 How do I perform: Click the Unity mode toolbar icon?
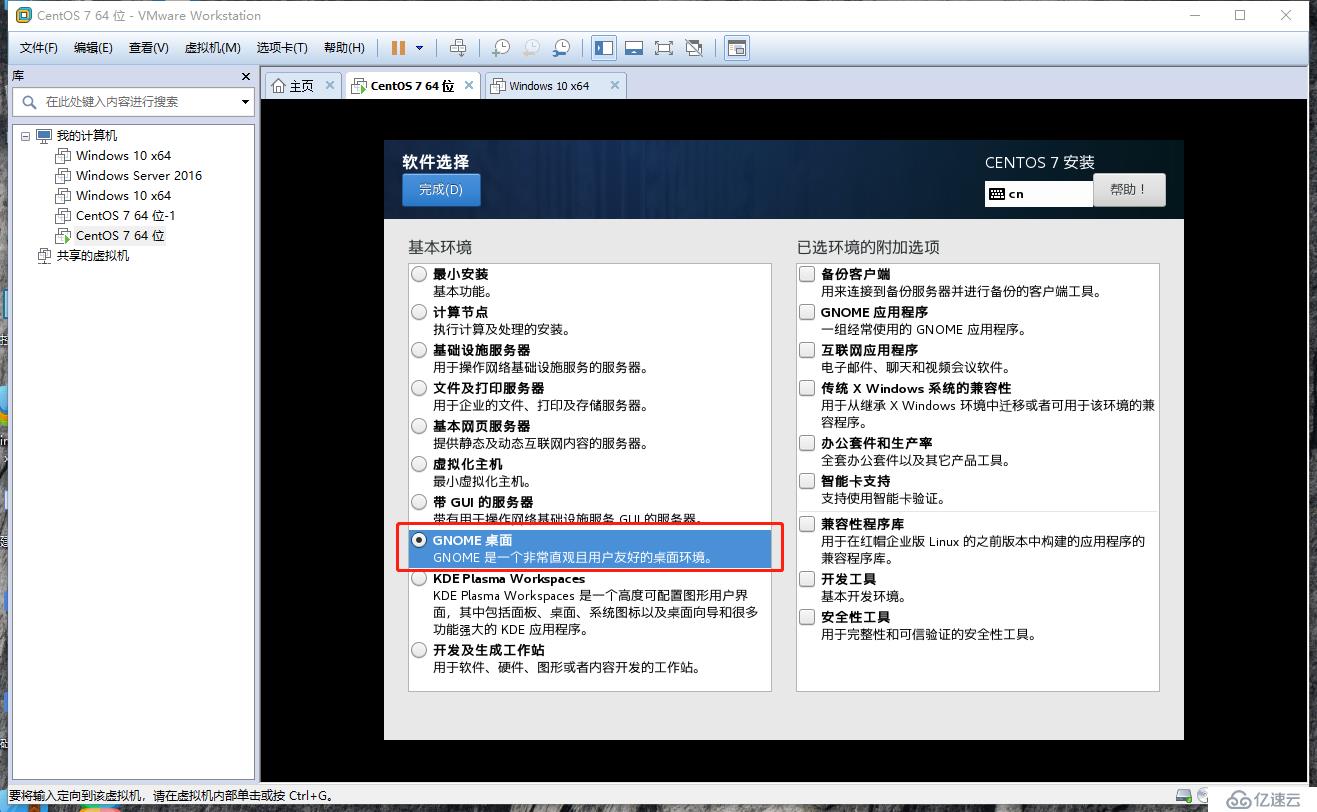[694, 47]
